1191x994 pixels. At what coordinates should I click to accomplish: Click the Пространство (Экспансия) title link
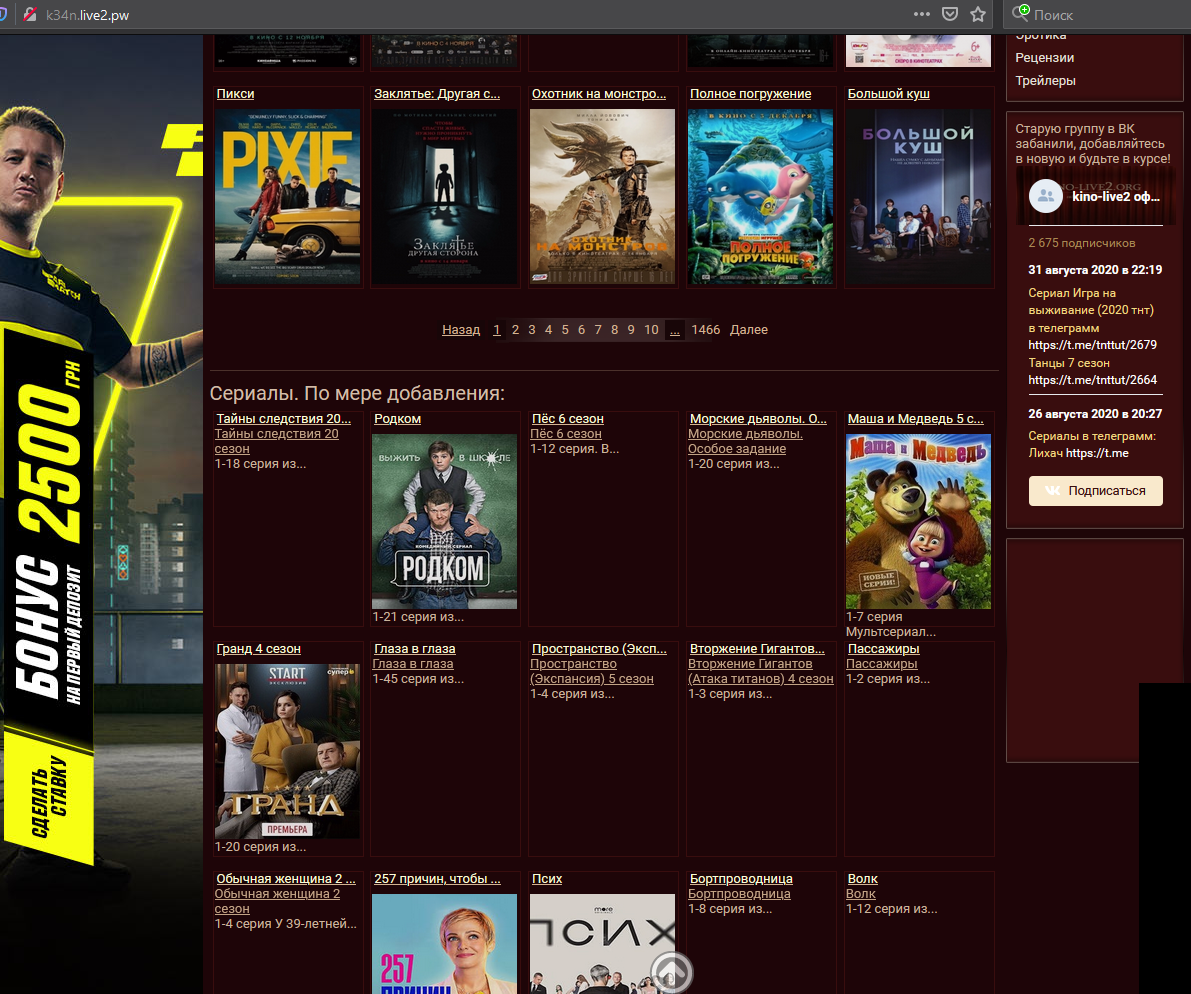(x=599, y=649)
